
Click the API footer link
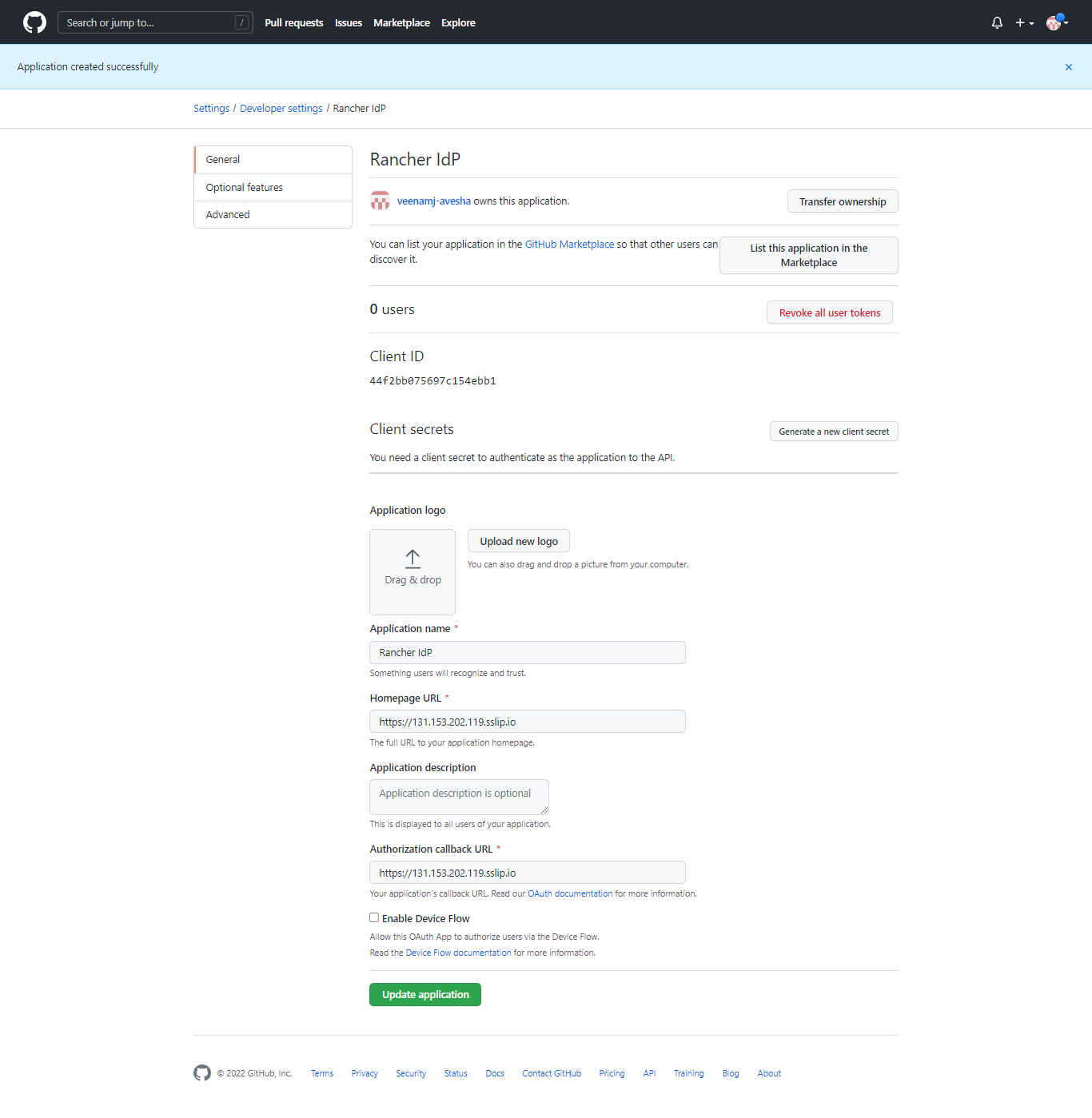(649, 1073)
